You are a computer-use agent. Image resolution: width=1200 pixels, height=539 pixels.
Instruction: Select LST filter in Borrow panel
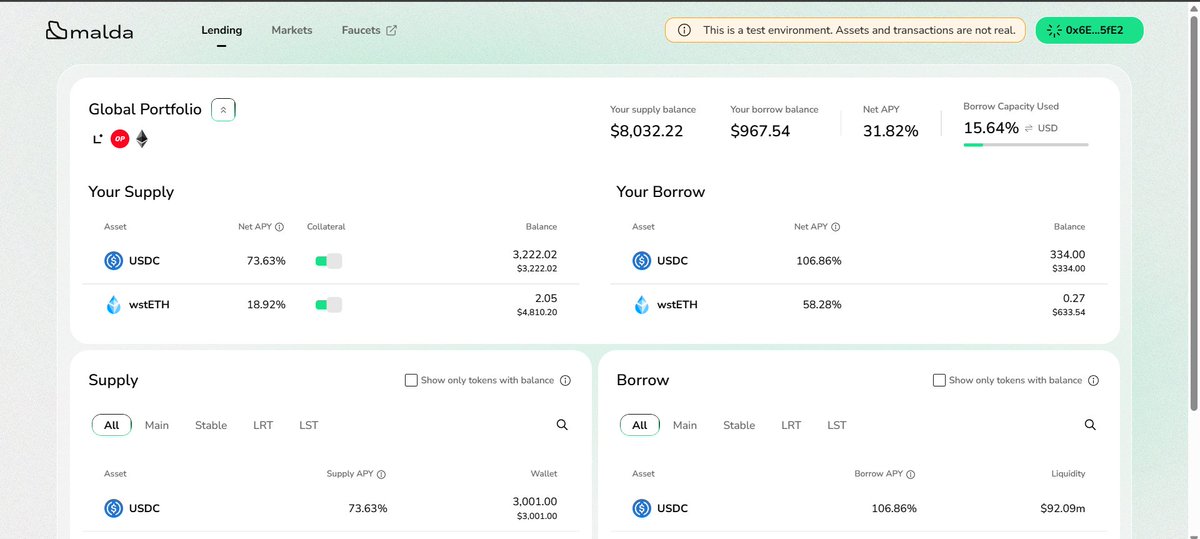[837, 425]
